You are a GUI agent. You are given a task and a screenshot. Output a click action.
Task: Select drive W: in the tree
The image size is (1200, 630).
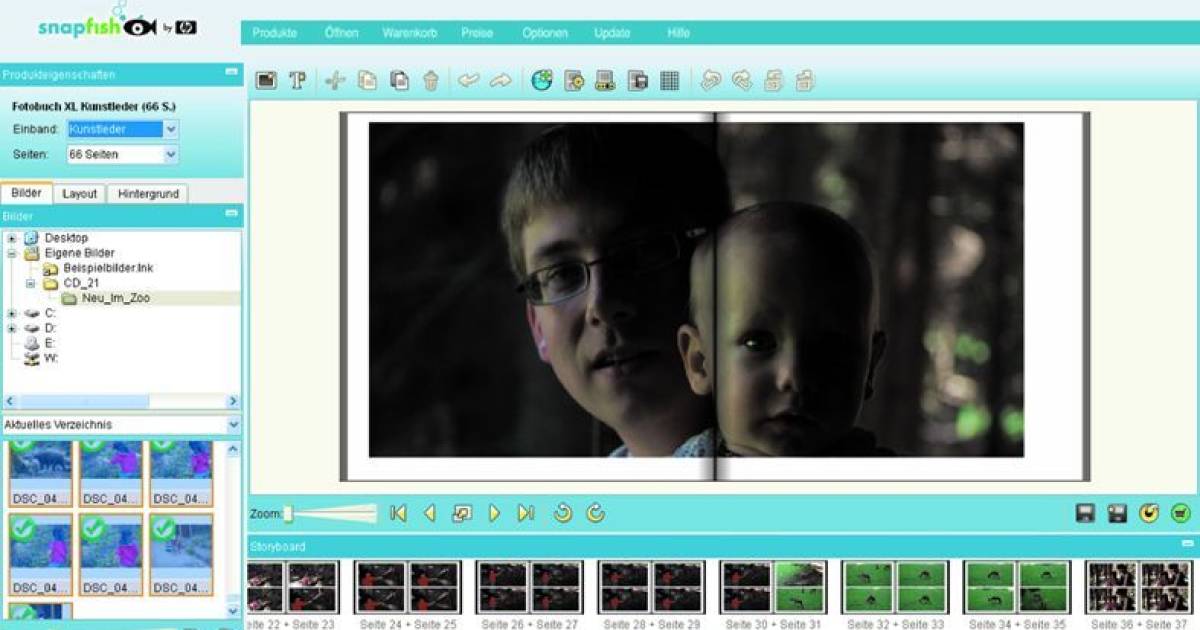(x=51, y=358)
